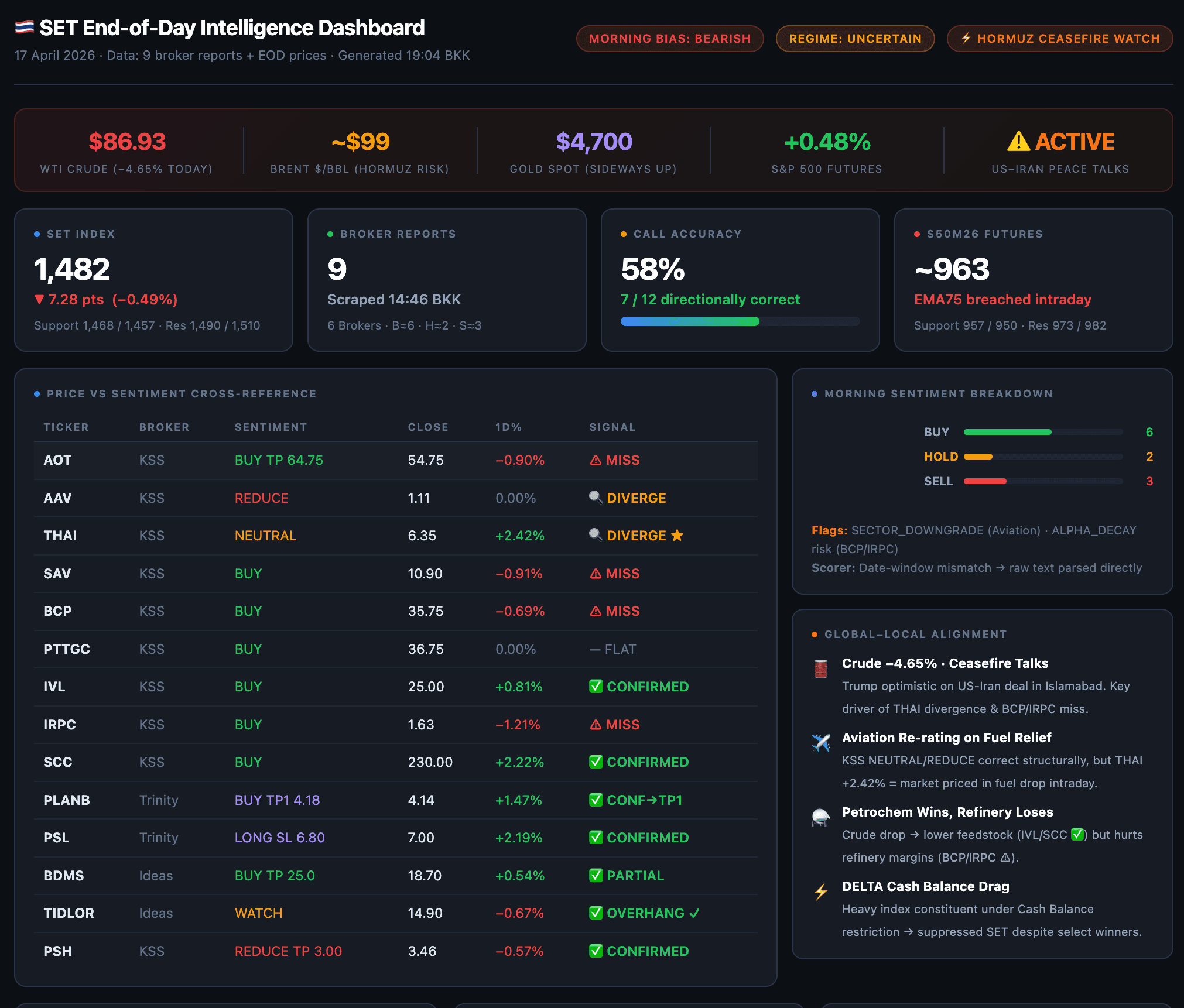The height and width of the screenshot is (1008, 1184).
Task: Click the green check icon in PSH row
Action: point(596,951)
